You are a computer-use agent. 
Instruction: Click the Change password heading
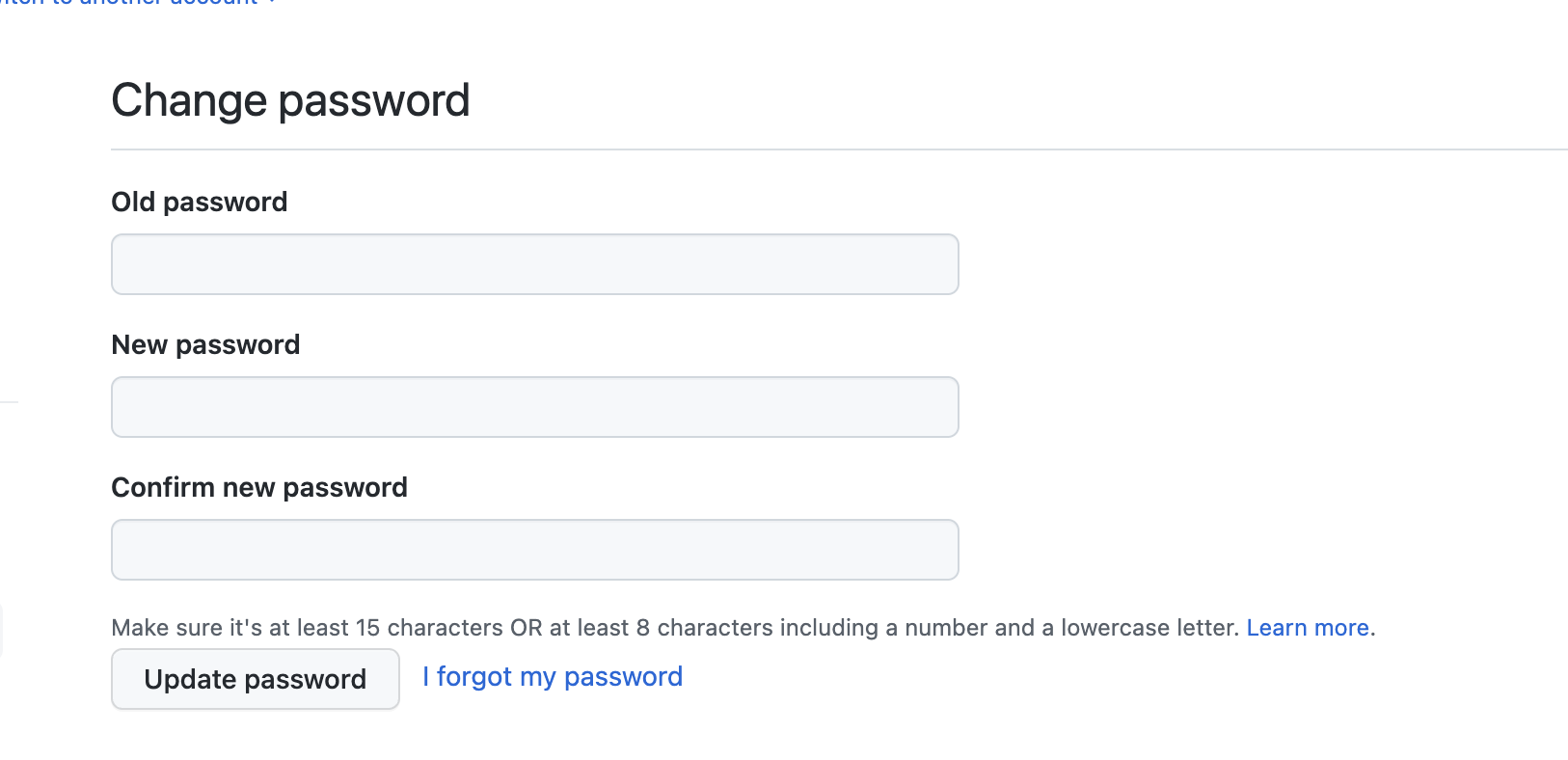click(290, 99)
